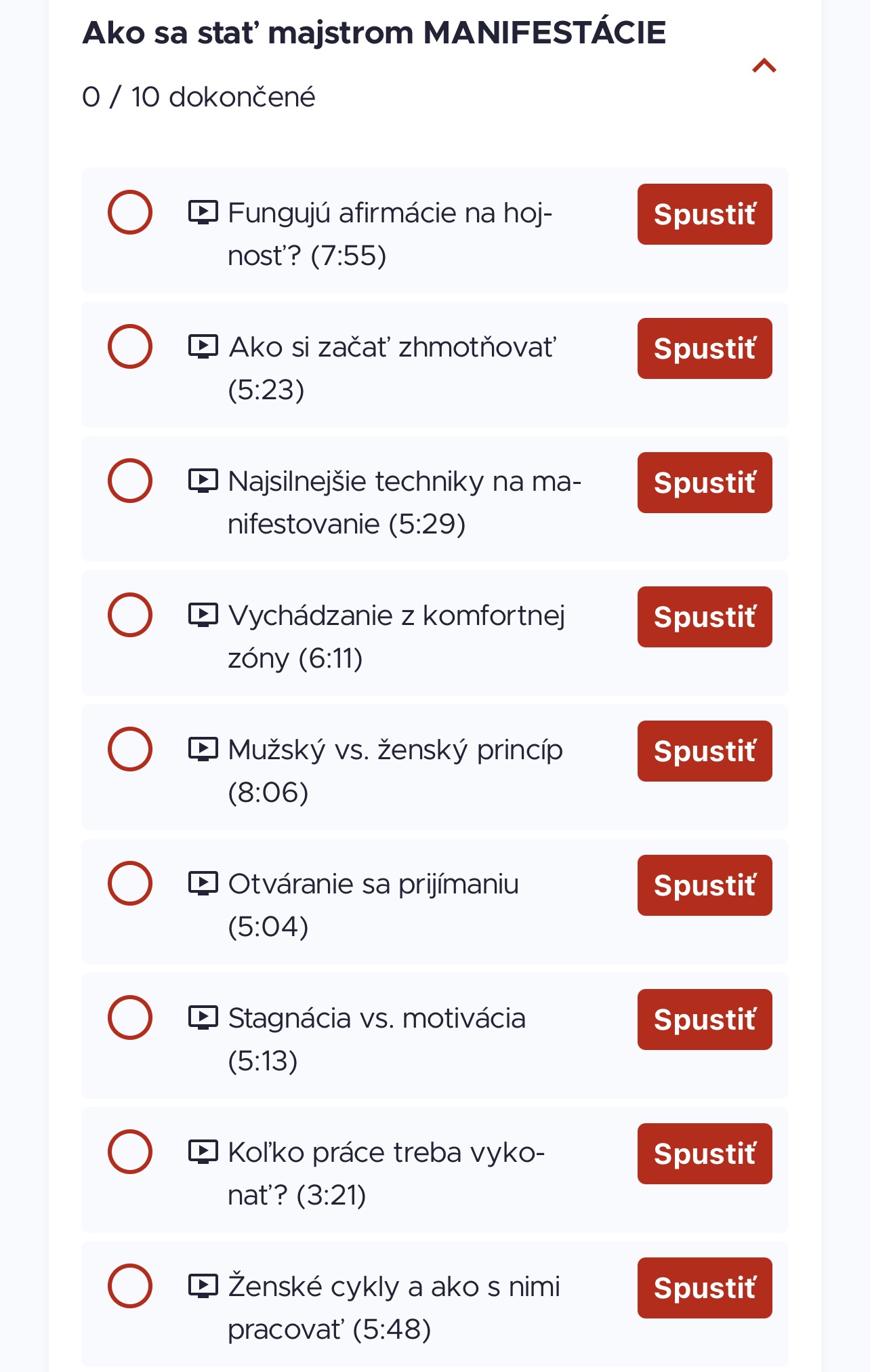Open lesson Mužský vs. ženský princíp (8:06)
The image size is (870, 1372).
click(x=395, y=771)
